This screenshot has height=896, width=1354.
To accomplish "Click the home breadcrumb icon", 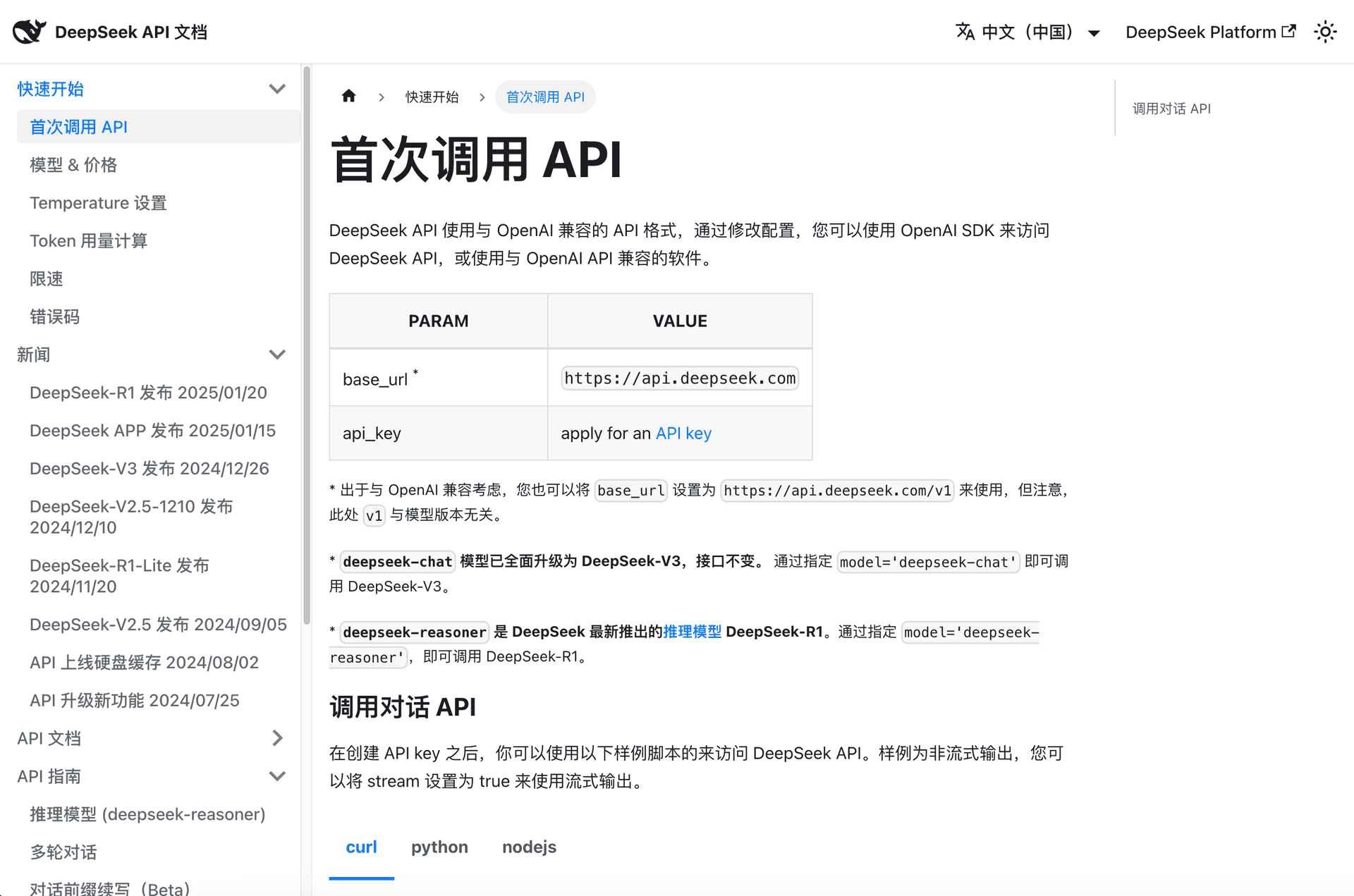I will (348, 97).
